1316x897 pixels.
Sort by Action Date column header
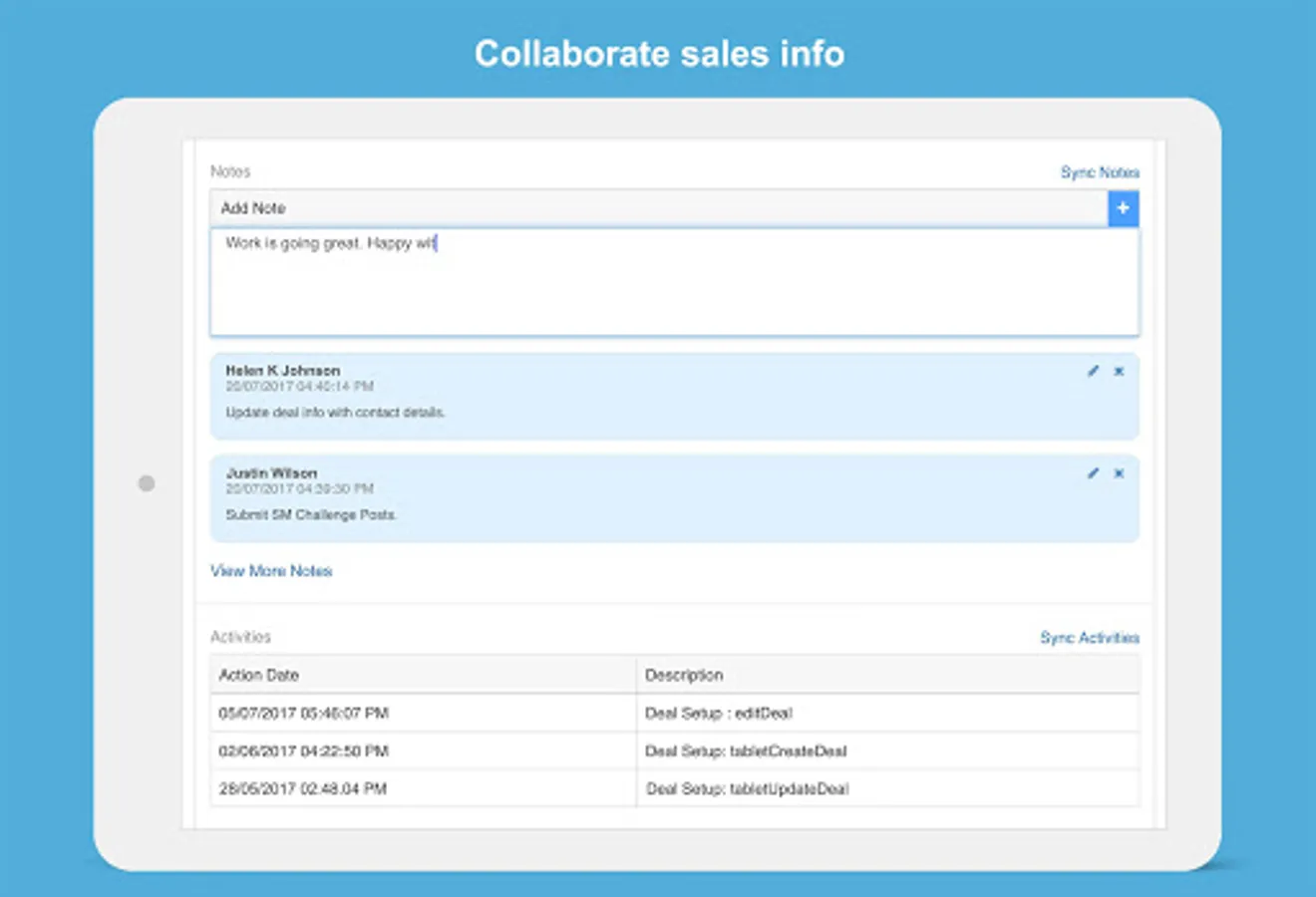259,676
